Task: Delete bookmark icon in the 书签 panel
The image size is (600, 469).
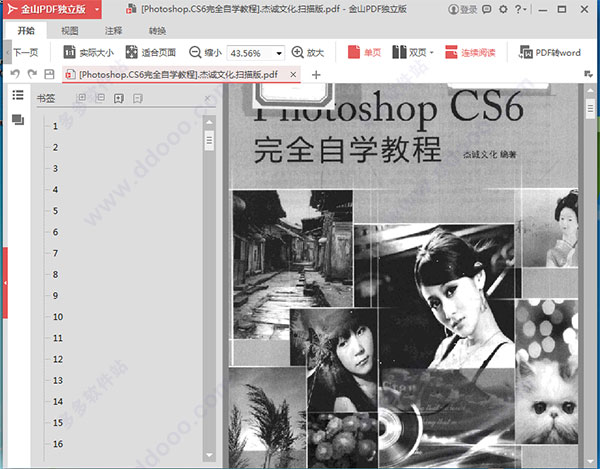Action: pos(138,99)
